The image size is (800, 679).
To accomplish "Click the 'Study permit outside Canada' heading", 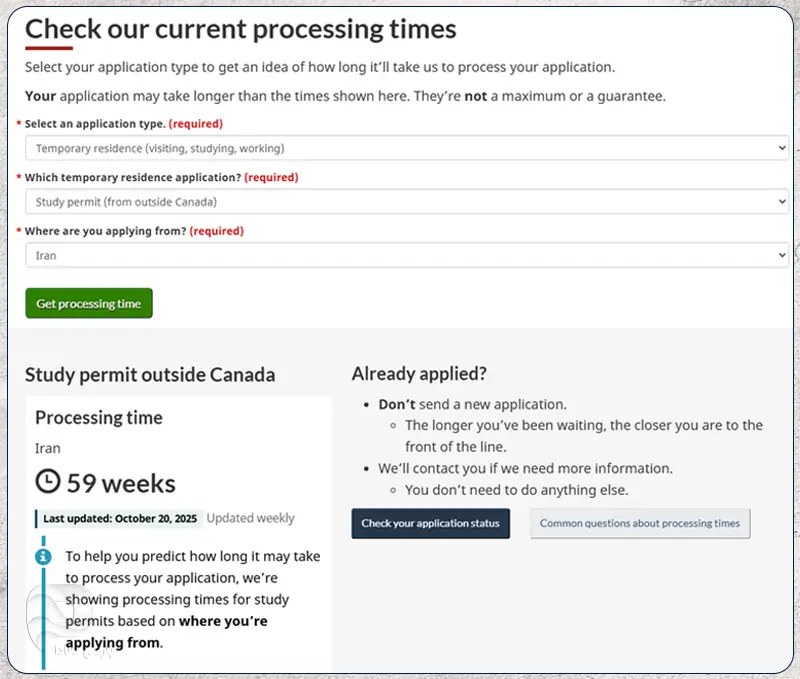I will (150, 375).
